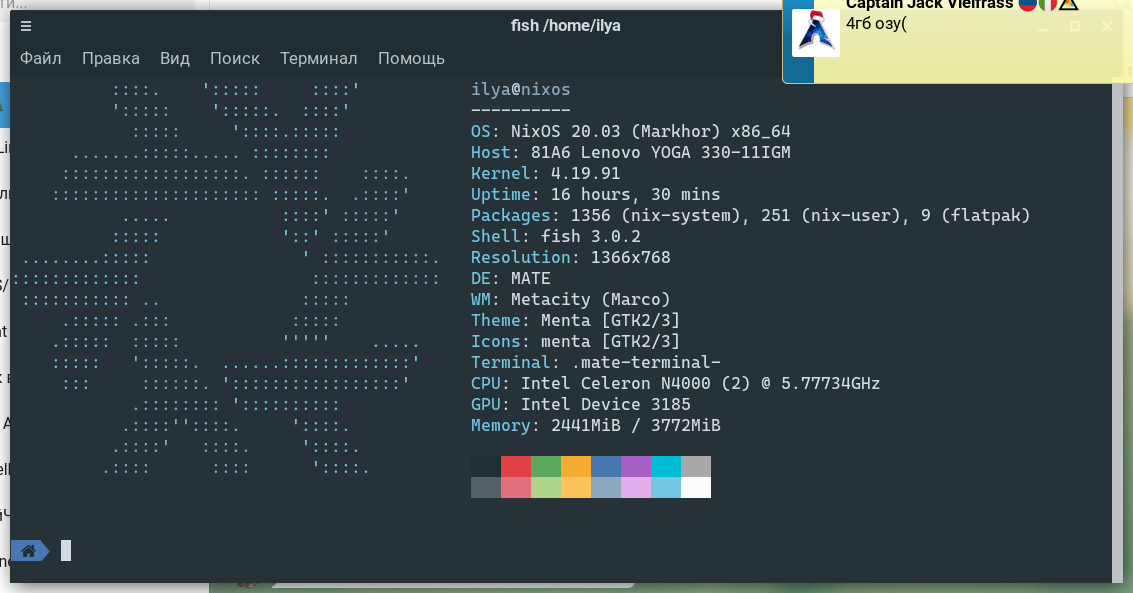Viewport: 1133px width, 593px height.
Task: Click the notification message 4гб озу(
Action: tap(876, 24)
